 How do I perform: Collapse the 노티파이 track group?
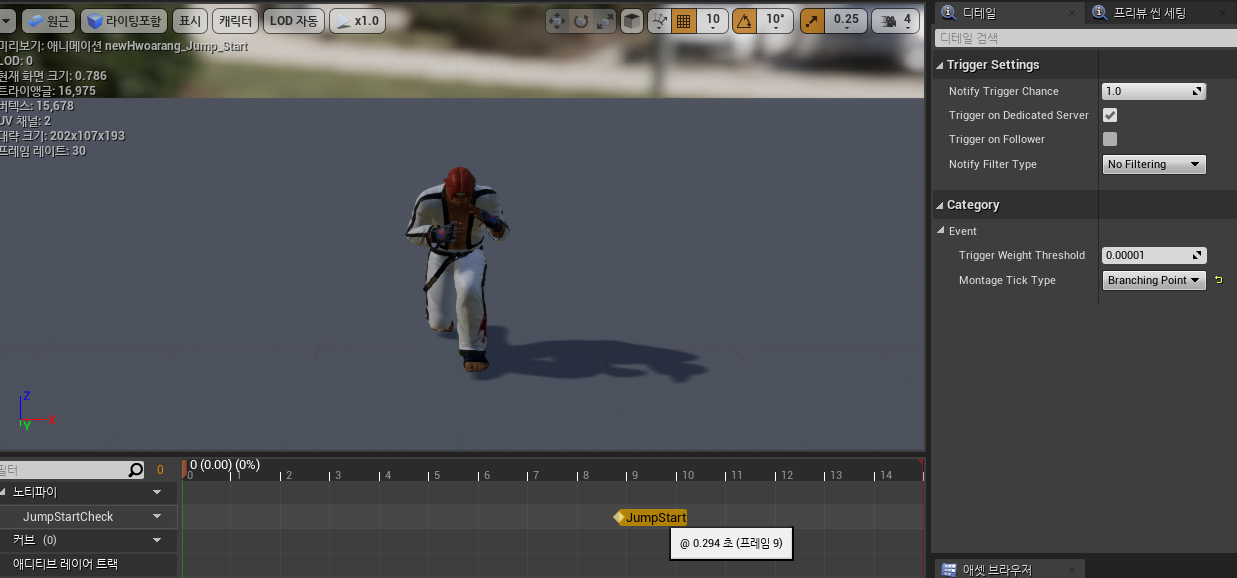[x=3, y=492]
